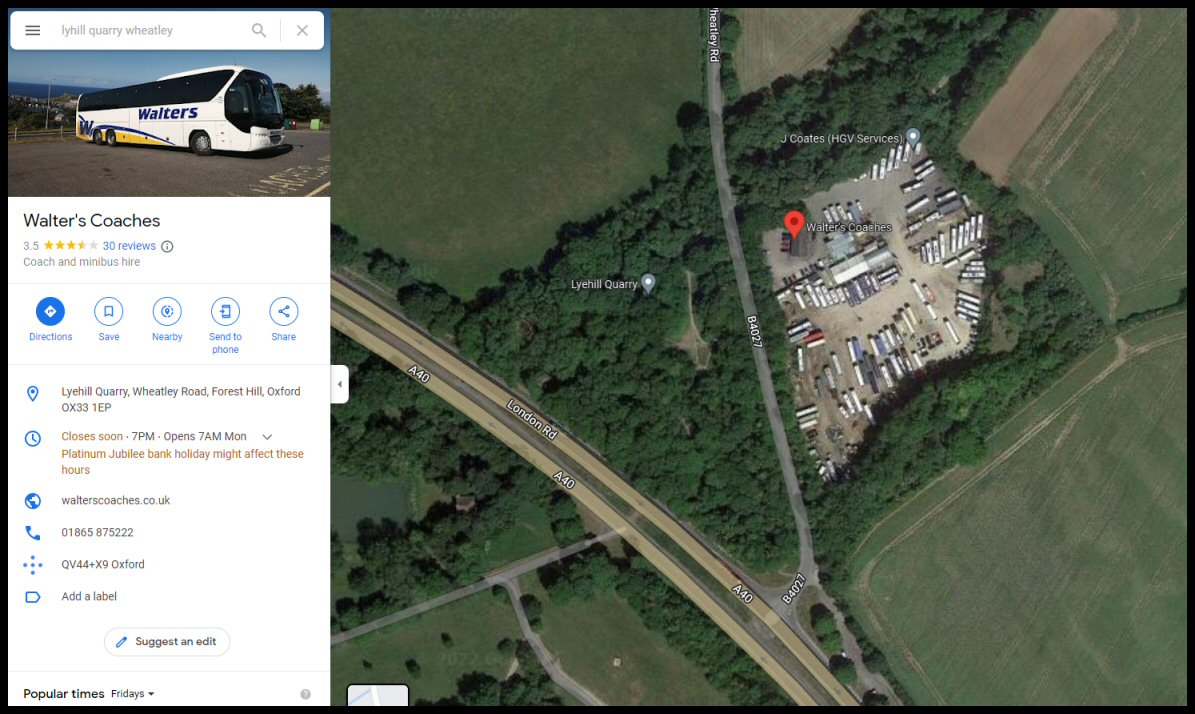Open the hamburger menu in search bar
The height and width of the screenshot is (714, 1195).
point(33,30)
